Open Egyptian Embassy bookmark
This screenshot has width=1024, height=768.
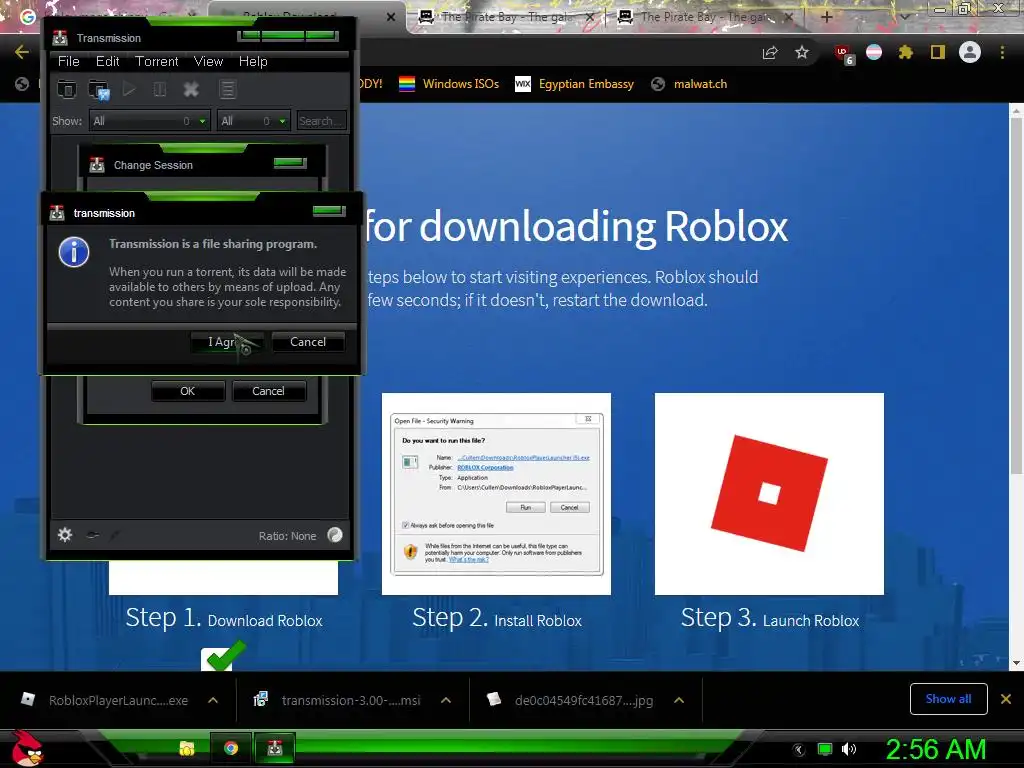coord(575,84)
